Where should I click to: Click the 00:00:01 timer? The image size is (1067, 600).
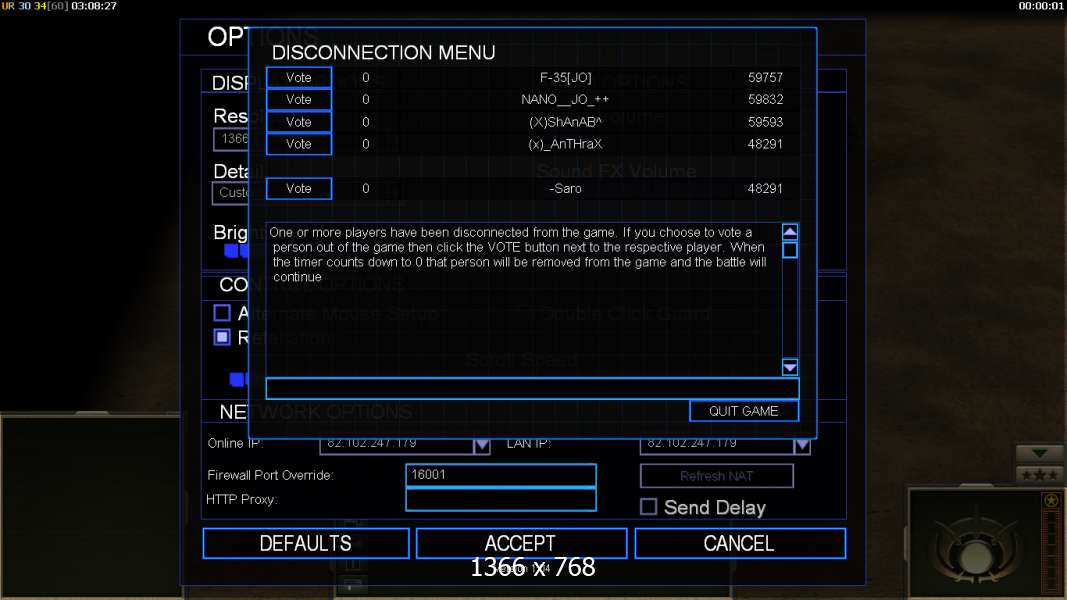click(x=1040, y=6)
